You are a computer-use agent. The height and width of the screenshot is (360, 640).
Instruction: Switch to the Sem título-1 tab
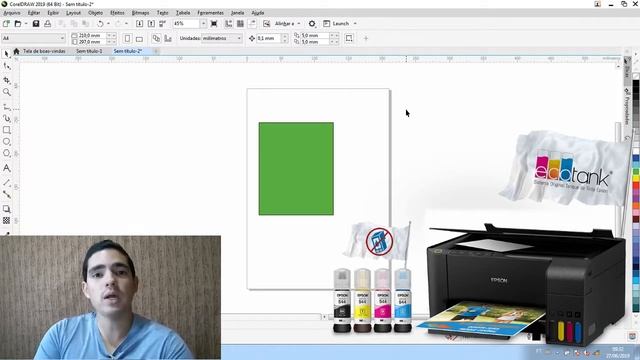tap(89, 51)
